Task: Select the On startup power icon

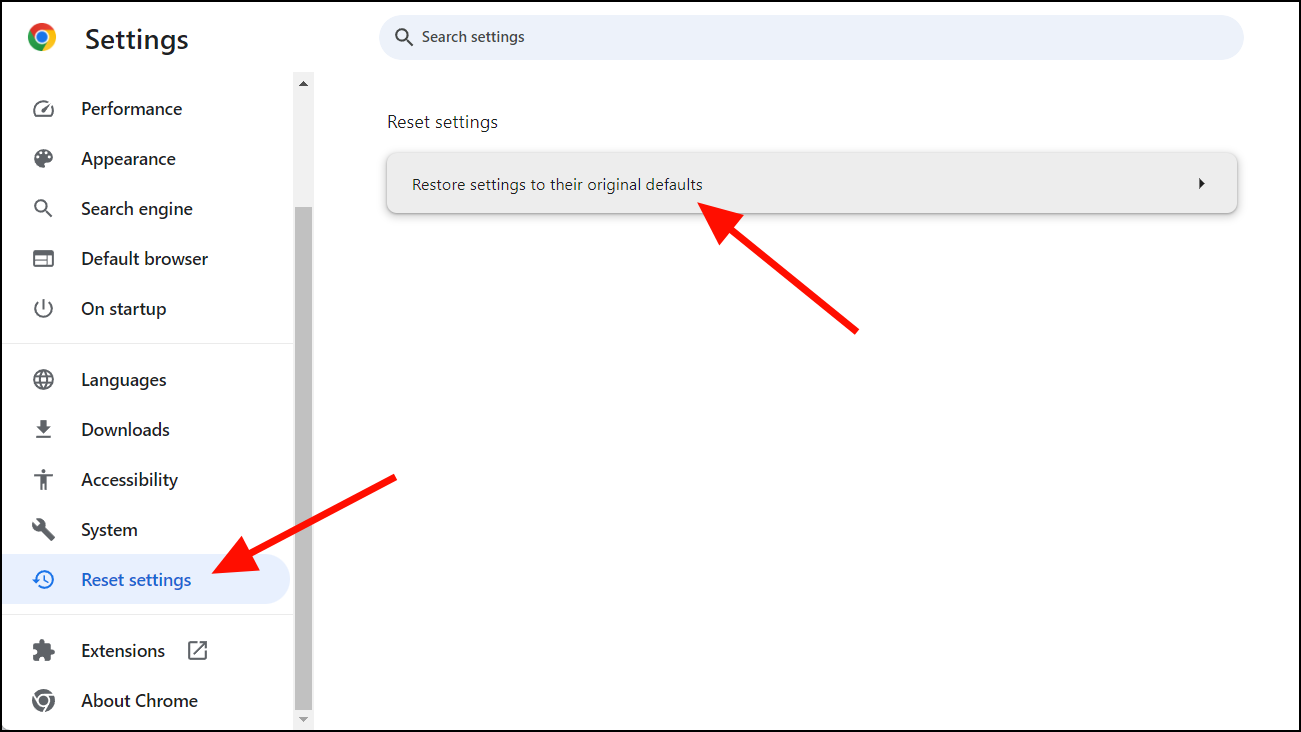Action: pyautogui.click(x=44, y=308)
